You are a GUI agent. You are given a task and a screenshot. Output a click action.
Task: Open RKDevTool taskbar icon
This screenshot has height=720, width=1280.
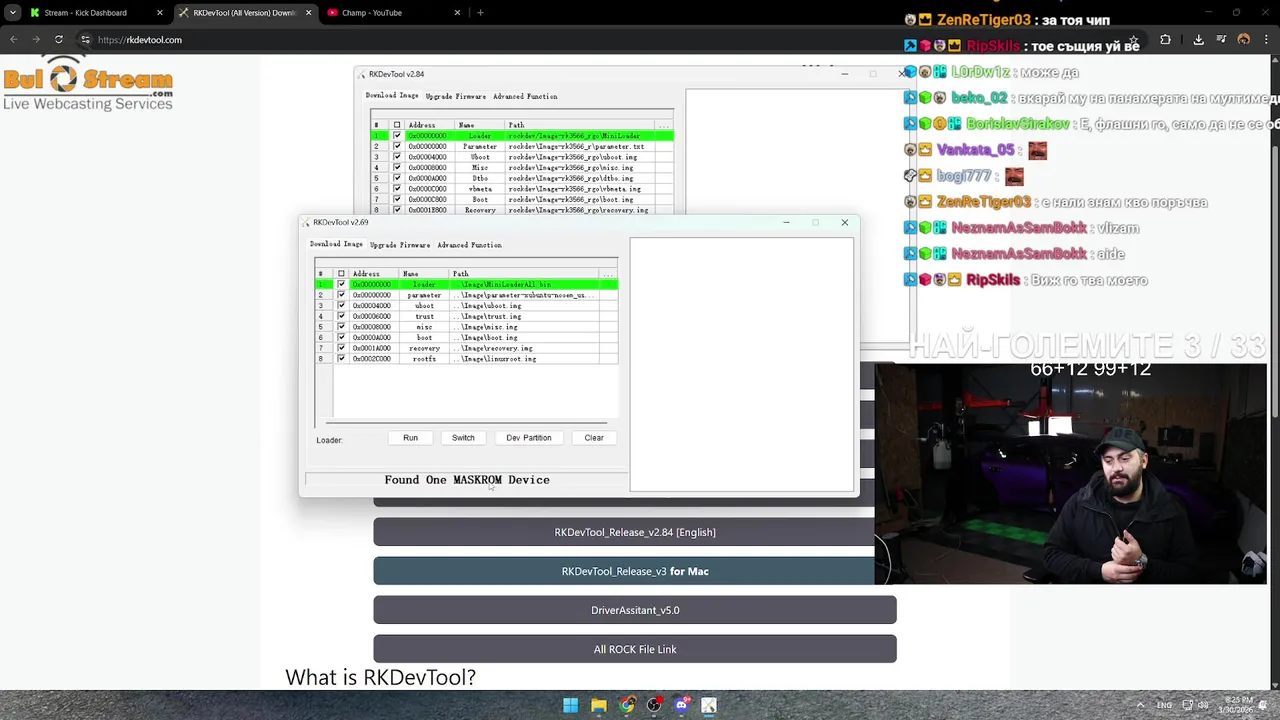pos(709,705)
